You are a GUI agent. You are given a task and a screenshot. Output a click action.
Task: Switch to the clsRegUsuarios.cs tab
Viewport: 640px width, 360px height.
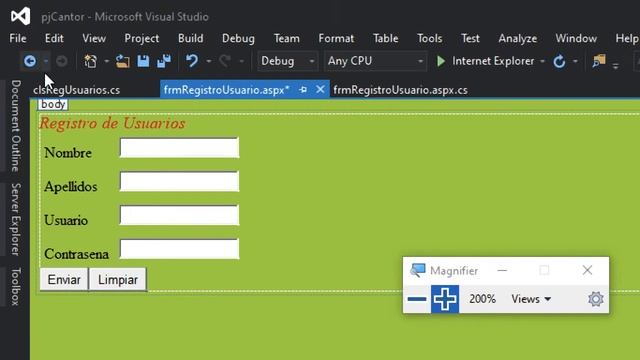(x=76, y=90)
